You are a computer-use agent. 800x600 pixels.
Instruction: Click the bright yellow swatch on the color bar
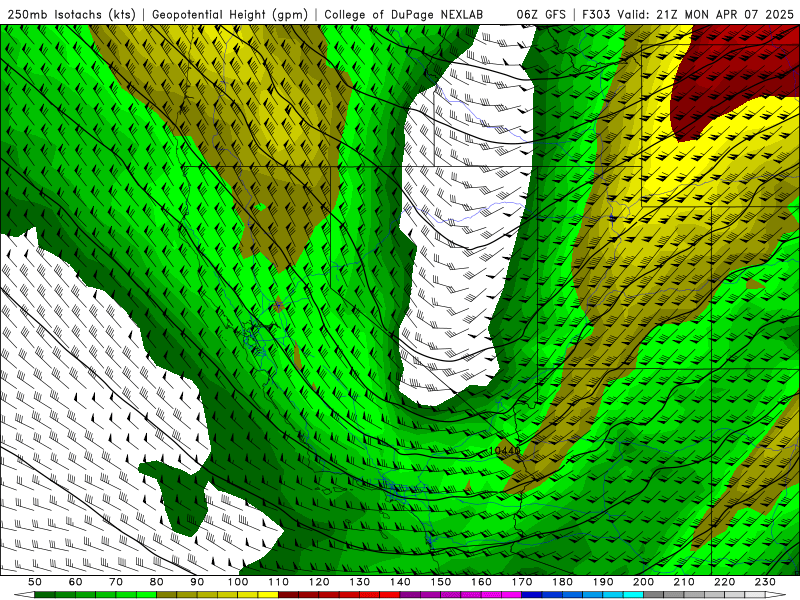[268, 595]
